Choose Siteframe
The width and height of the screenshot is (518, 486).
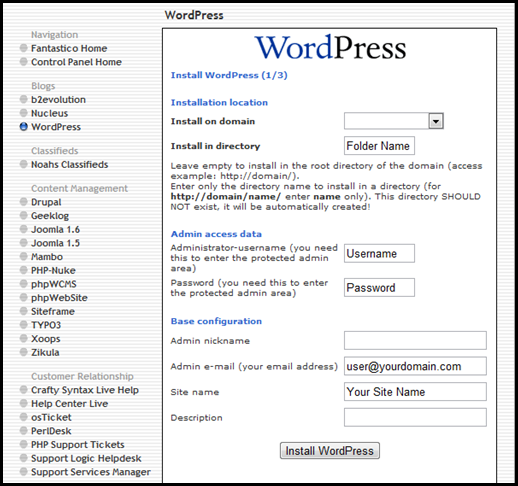click(53, 312)
